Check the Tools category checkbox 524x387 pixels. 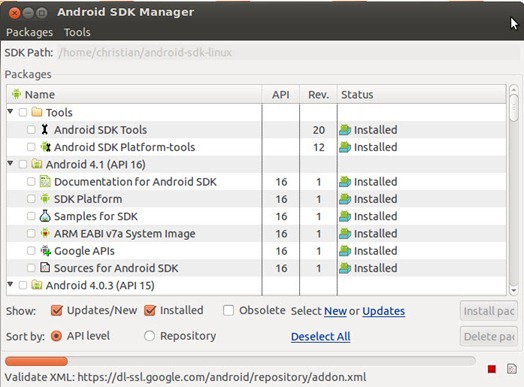(23, 112)
